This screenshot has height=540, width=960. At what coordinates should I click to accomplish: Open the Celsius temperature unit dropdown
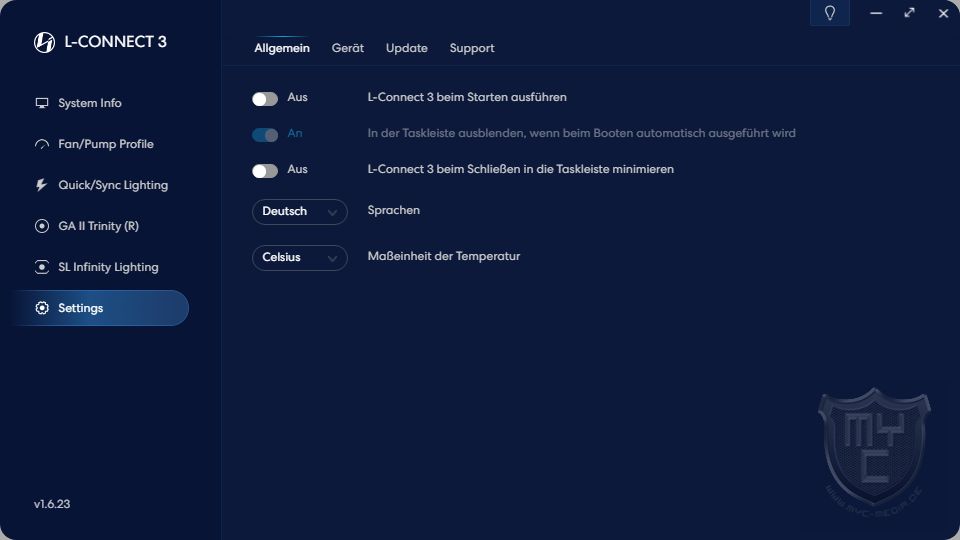pos(299,258)
